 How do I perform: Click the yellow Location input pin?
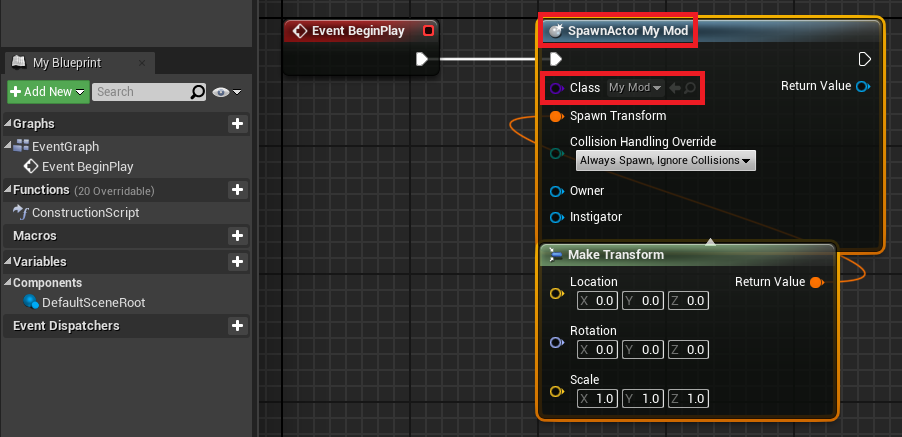point(556,294)
